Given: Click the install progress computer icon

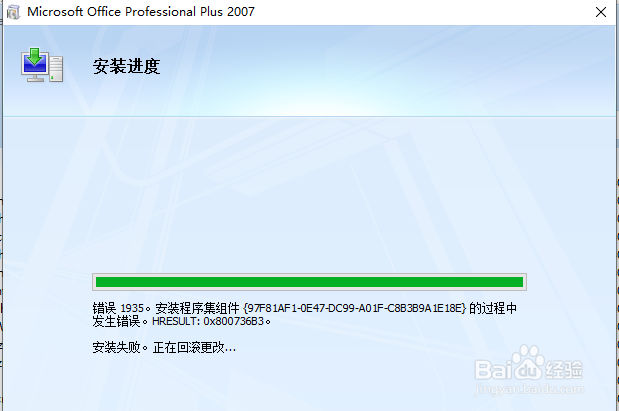Looking at the screenshot, I should point(42,65).
